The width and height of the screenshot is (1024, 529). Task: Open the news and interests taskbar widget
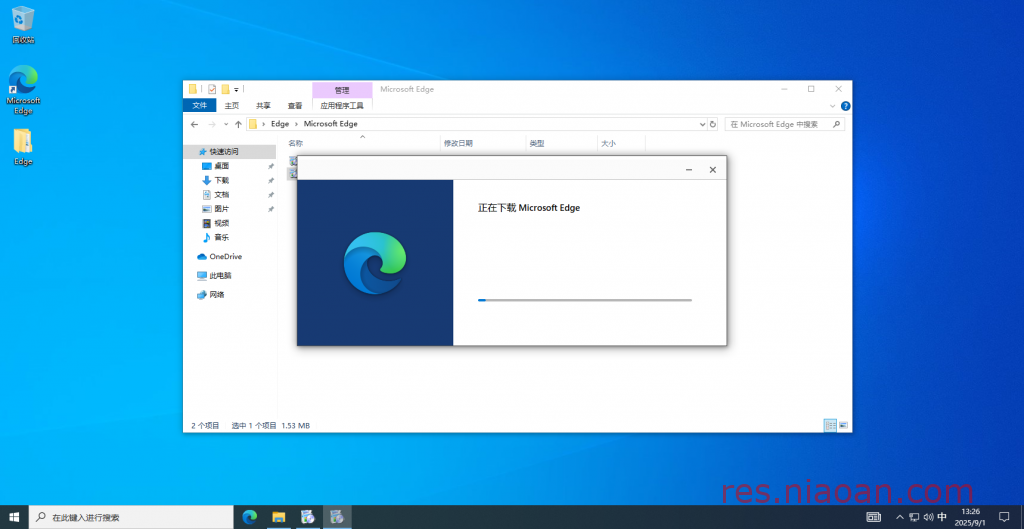[x=873, y=517]
